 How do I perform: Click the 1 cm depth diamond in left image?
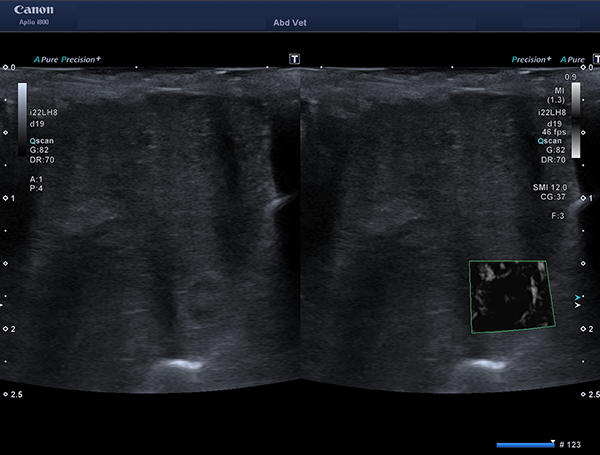tap(5, 198)
